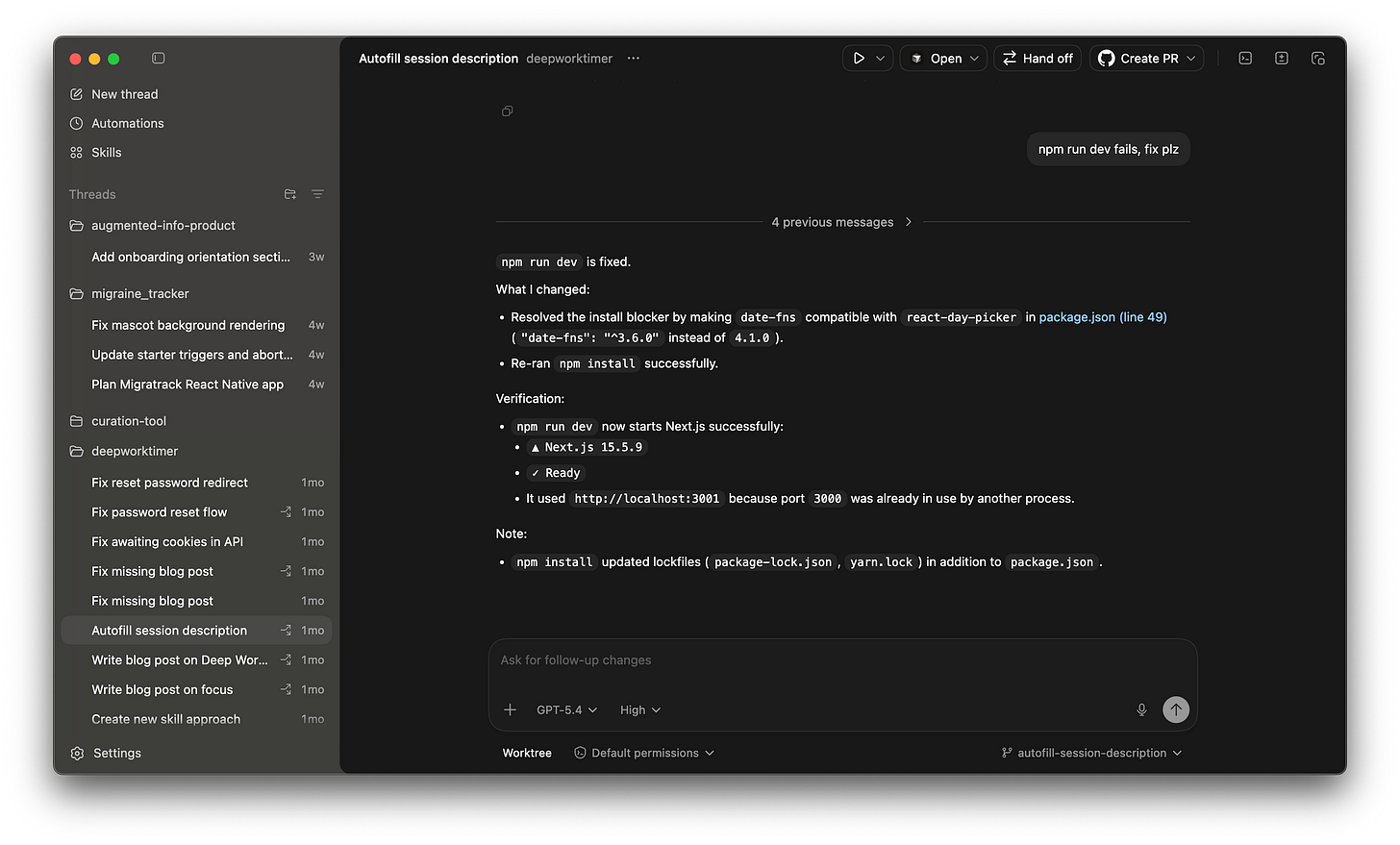Activate the voice input microphone
Viewport: 1400px width, 845px height.
1141,709
